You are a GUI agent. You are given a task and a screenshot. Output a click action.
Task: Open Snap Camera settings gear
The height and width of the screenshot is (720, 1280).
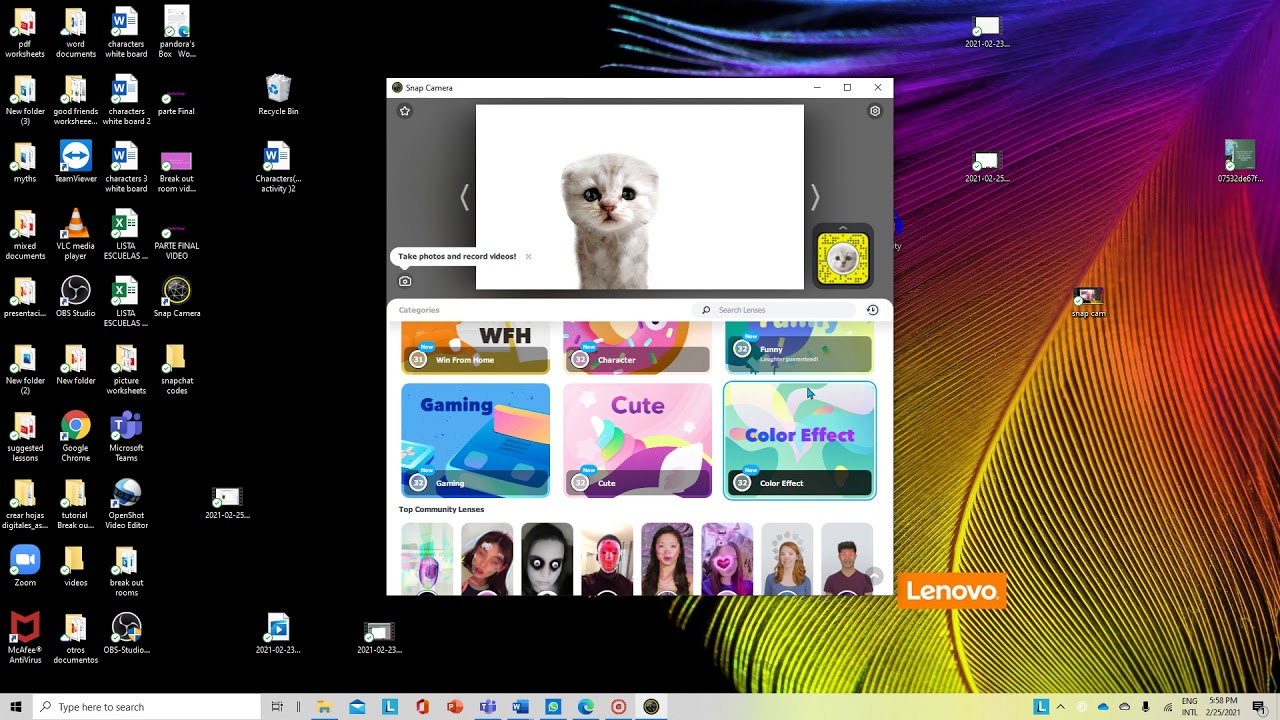pyautogui.click(x=875, y=111)
